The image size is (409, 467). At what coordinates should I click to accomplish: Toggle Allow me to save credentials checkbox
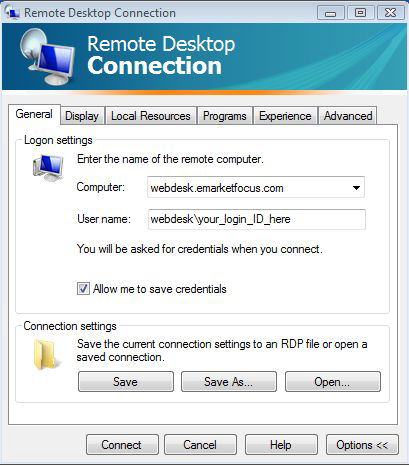click(83, 288)
